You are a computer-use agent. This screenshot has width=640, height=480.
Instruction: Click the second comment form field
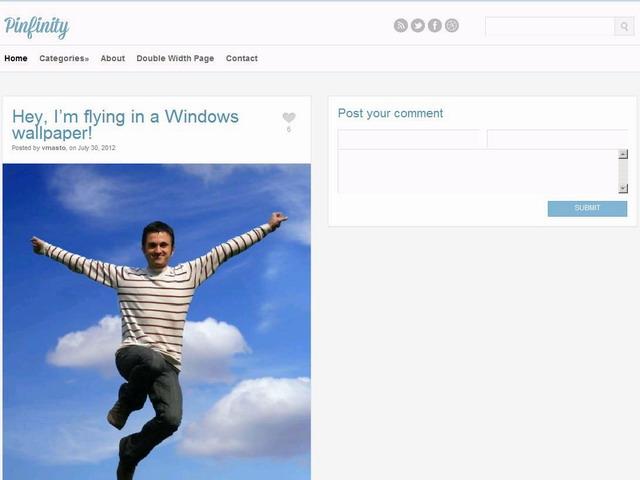[557, 139]
